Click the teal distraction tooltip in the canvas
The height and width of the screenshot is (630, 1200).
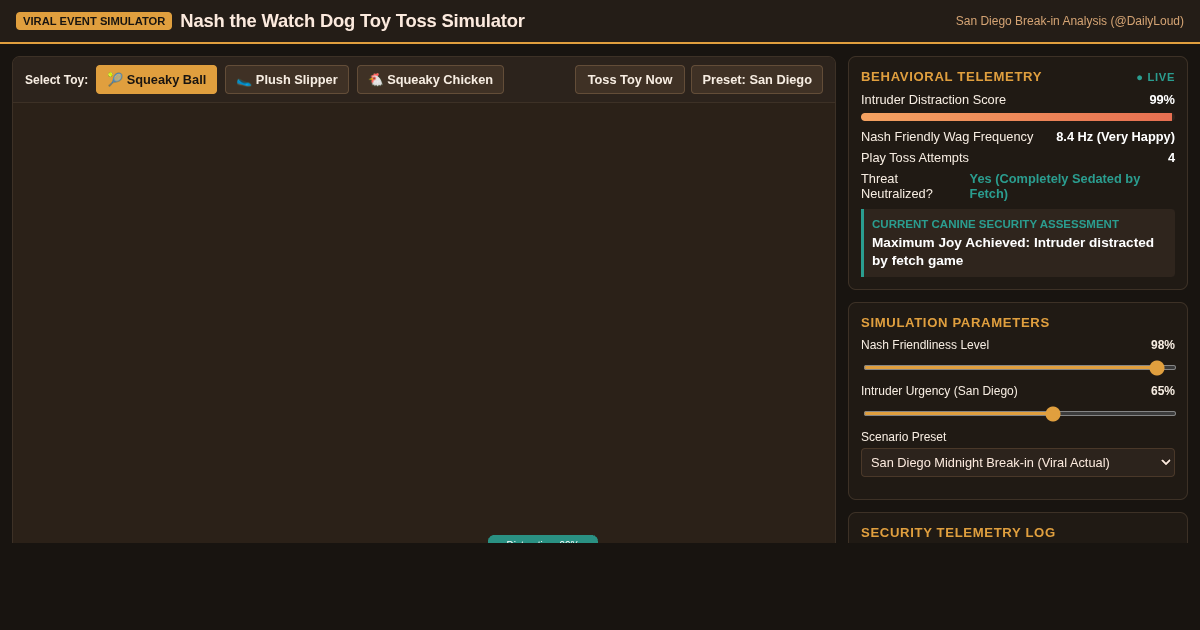[543, 539]
